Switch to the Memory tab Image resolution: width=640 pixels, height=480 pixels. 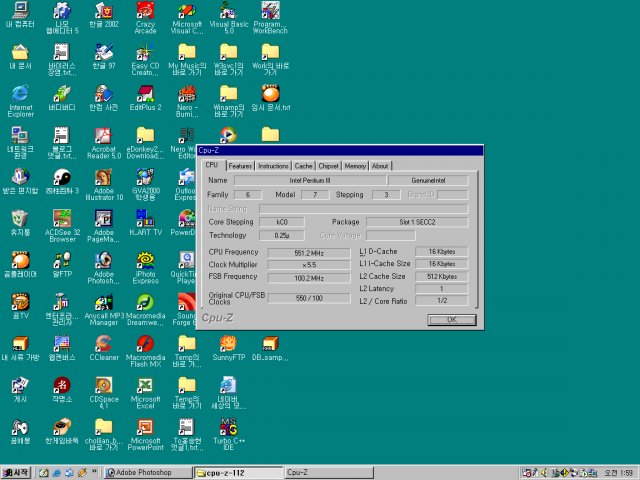click(355, 166)
